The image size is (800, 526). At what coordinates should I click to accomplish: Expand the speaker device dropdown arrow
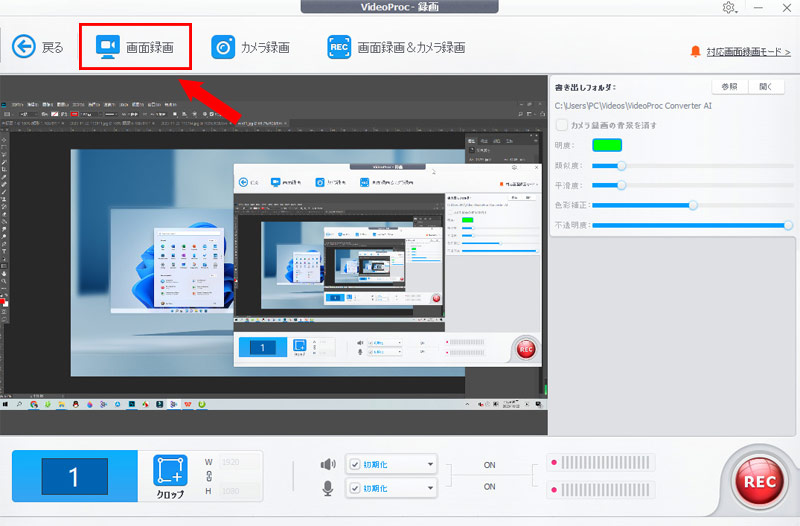point(430,464)
